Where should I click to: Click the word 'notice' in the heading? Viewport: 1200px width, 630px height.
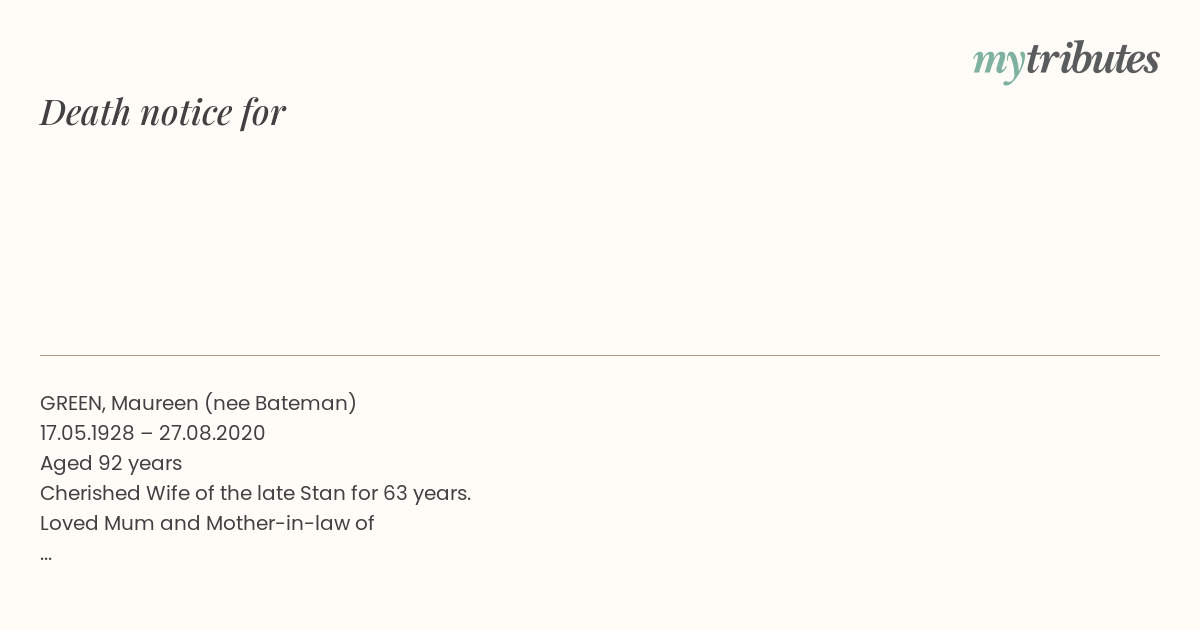(x=186, y=113)
